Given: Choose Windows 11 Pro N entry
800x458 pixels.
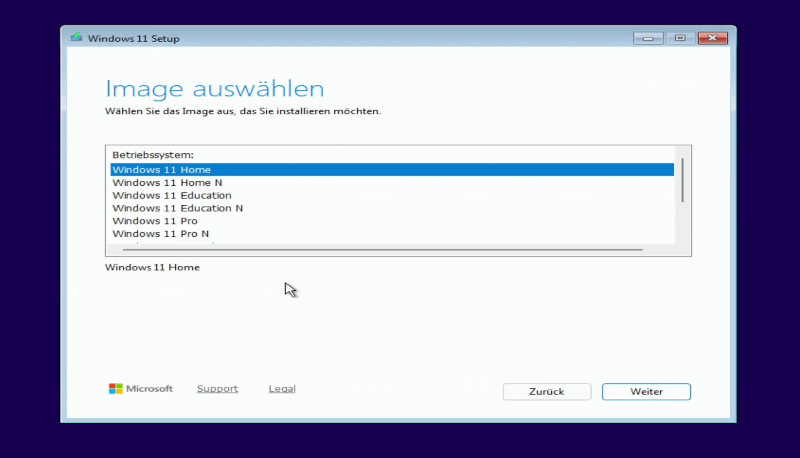Looking at the screenshot, I should [x=392, y=234].
